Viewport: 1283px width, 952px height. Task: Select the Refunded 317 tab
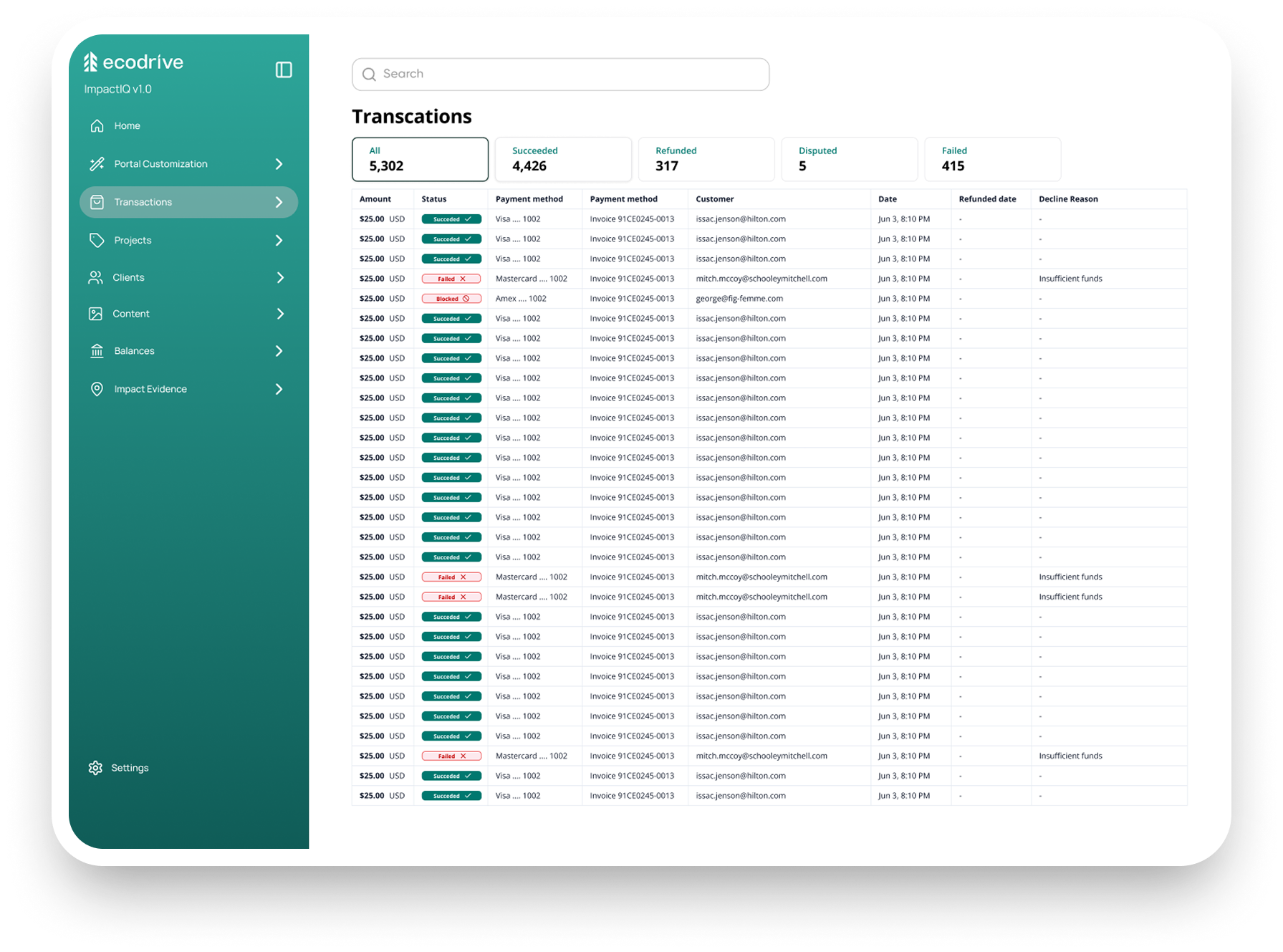pos(706,159)
